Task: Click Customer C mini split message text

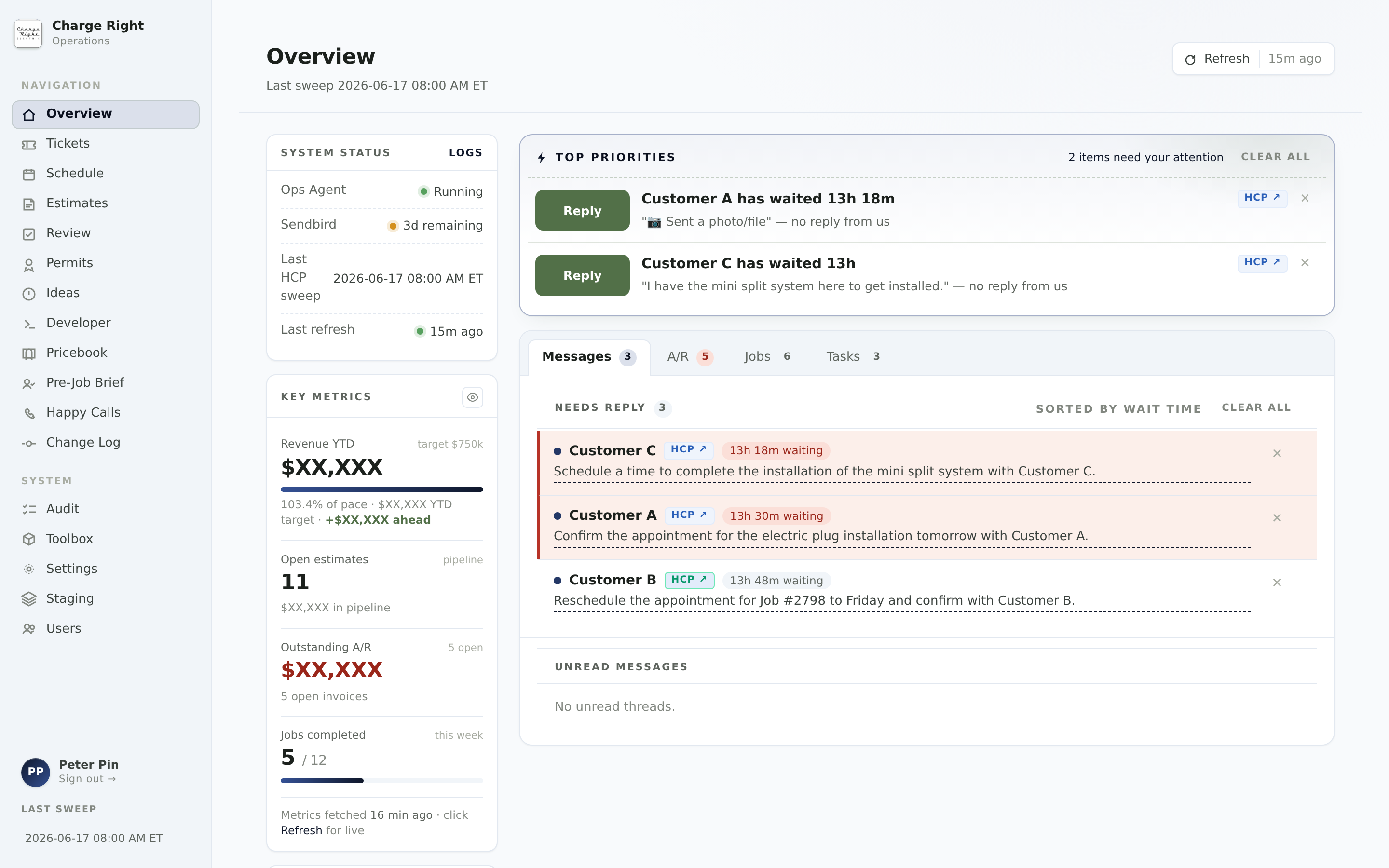Action: (824, 471)
